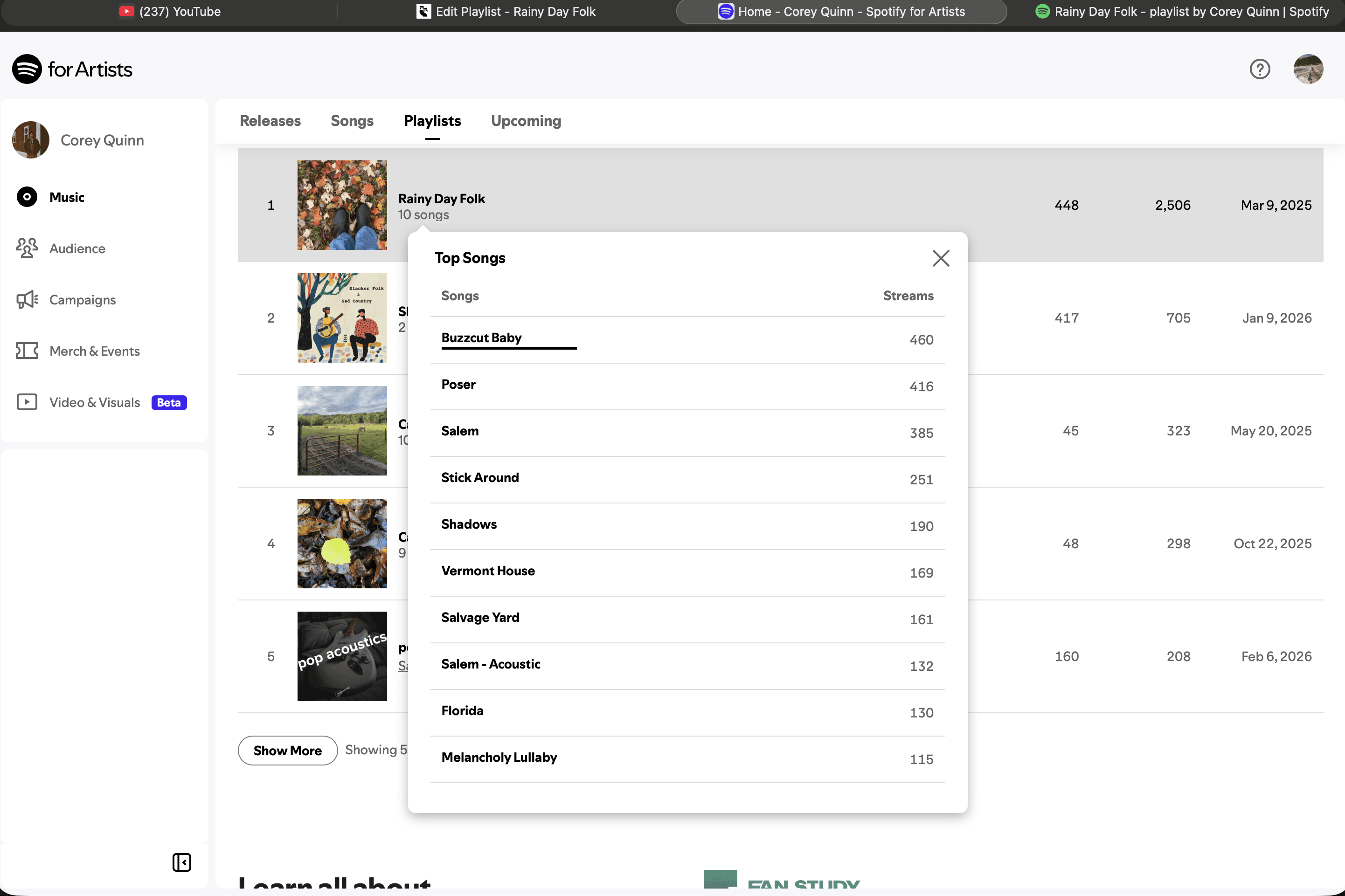
Task: Close the Top Songs popup
Action: tap(940, 258)
